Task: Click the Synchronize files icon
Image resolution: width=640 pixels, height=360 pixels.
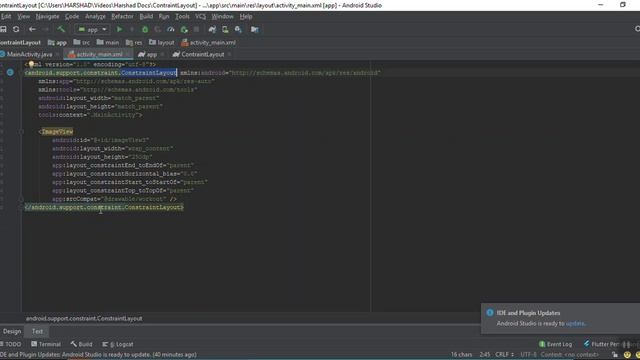Action: pos(16,29)
